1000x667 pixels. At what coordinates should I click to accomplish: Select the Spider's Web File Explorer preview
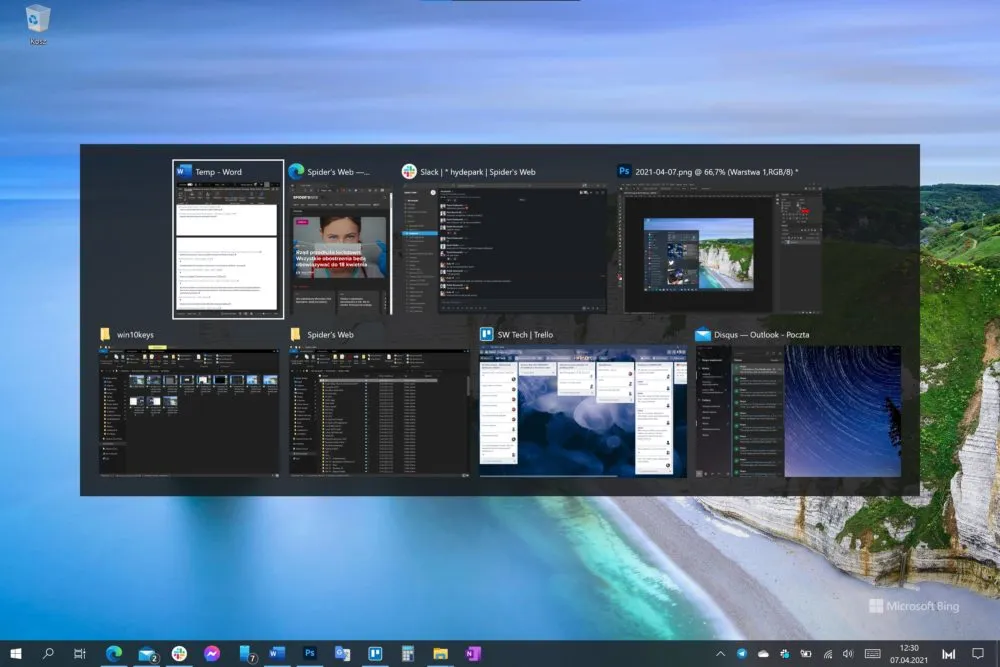pos(379,402)
